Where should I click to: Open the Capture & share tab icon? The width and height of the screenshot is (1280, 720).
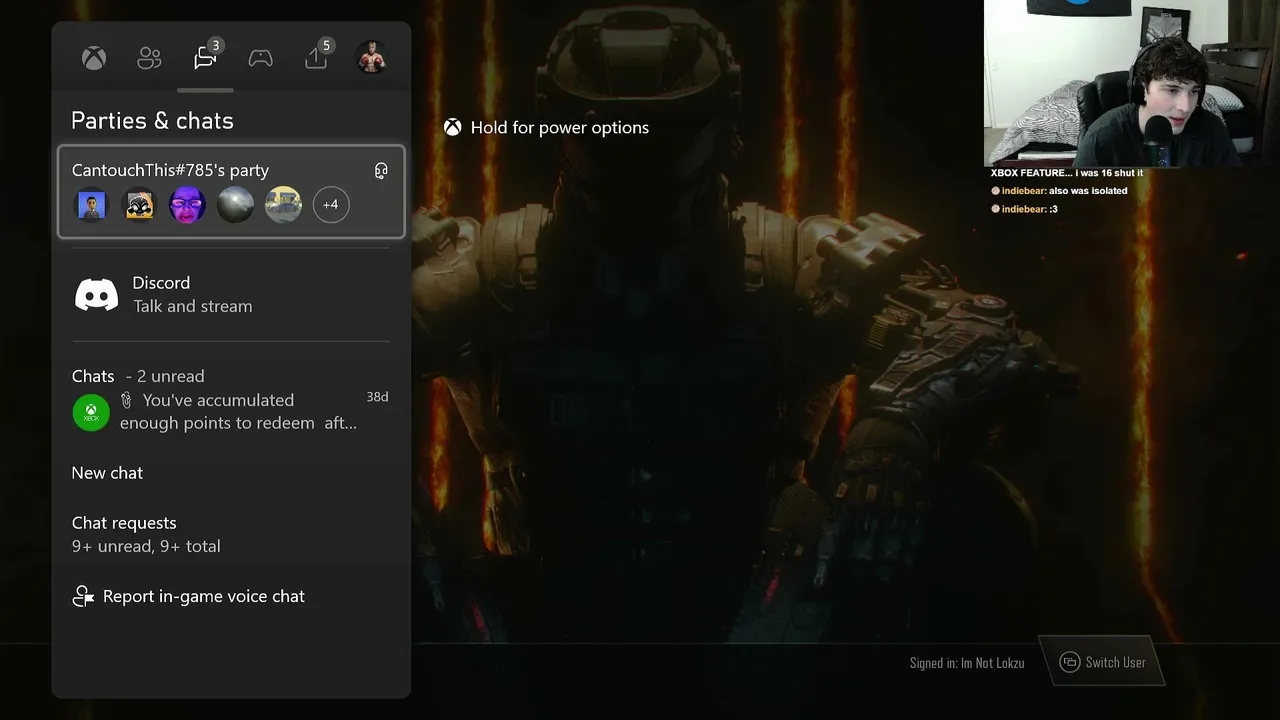point(316,58)
